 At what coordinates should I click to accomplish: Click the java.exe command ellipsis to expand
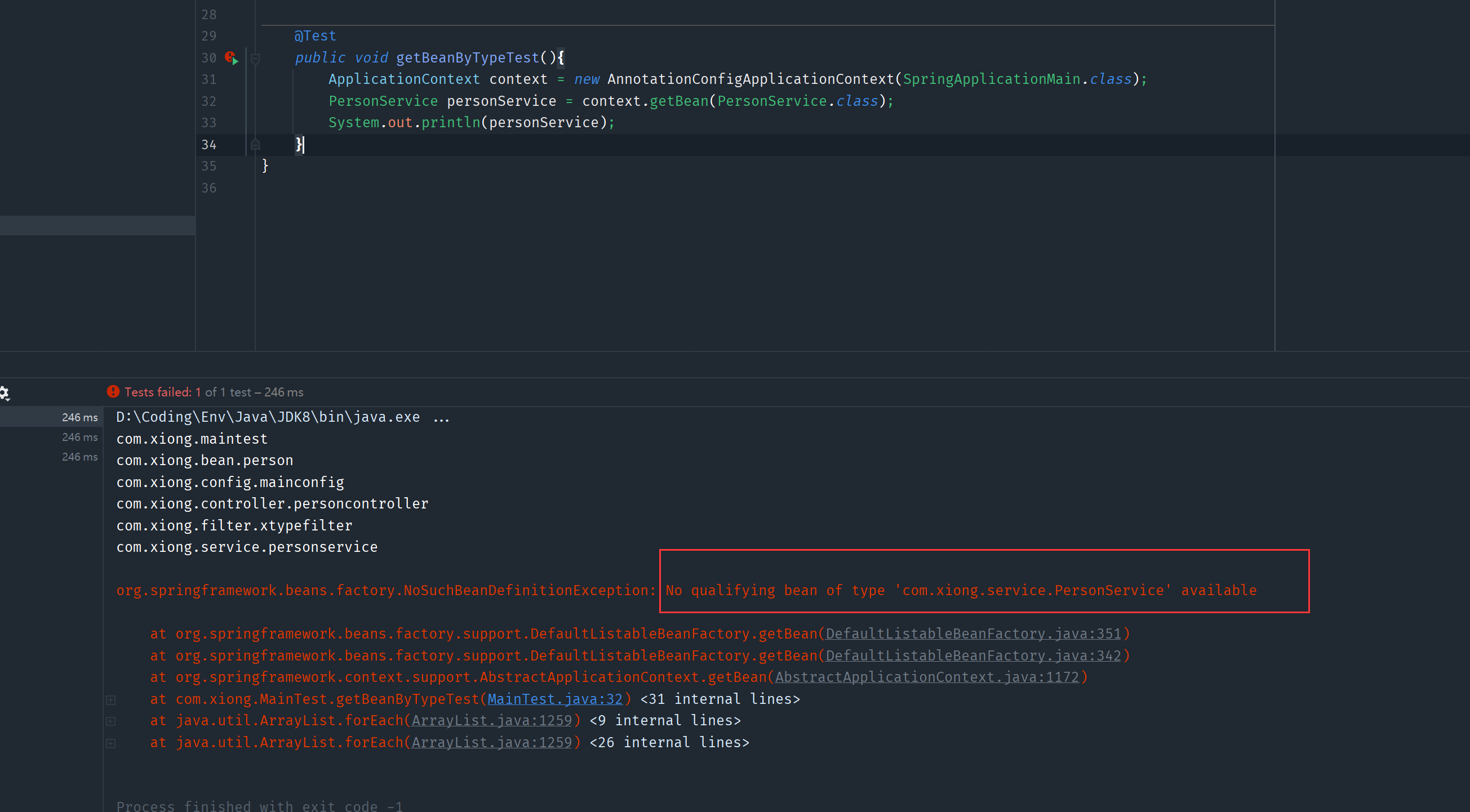click(441, 418)
